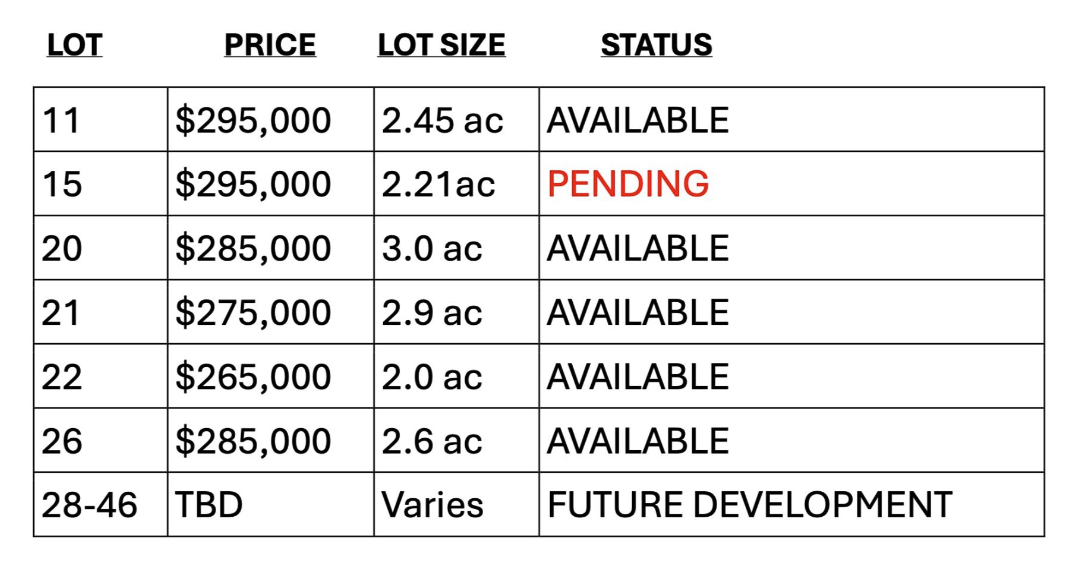The height and width of the screenshot is (568, 1065).
Task: Select AVAILABLE status for lot 11
Action: click(638, 120)
